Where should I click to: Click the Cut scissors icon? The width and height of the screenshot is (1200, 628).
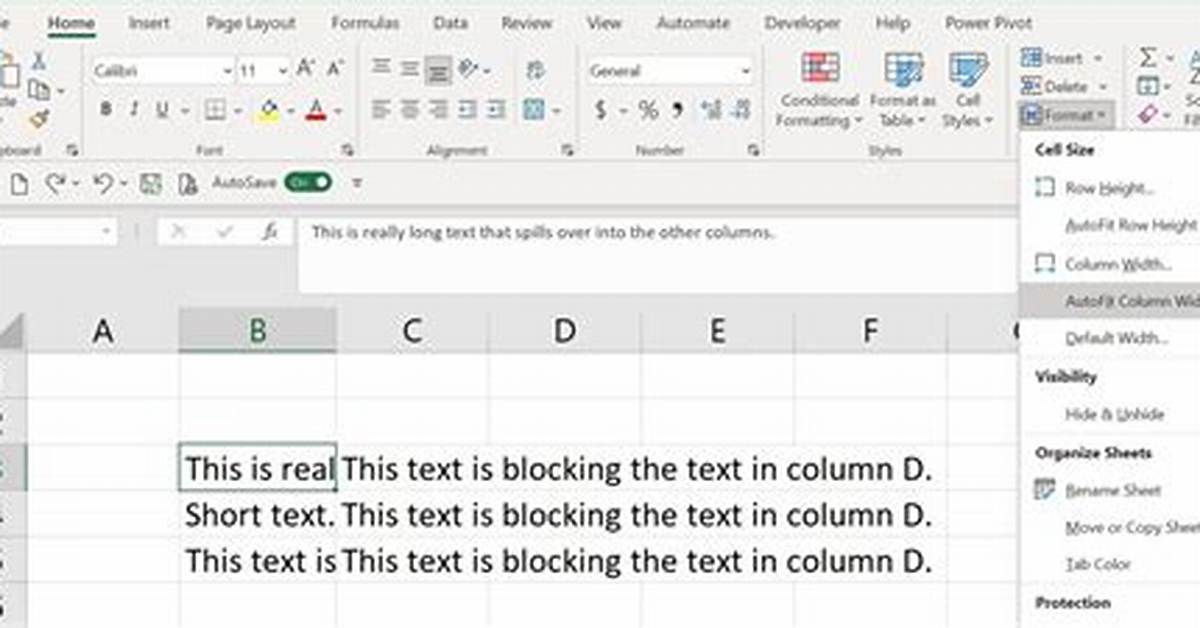pyautogui.click(x=39, y=62)
